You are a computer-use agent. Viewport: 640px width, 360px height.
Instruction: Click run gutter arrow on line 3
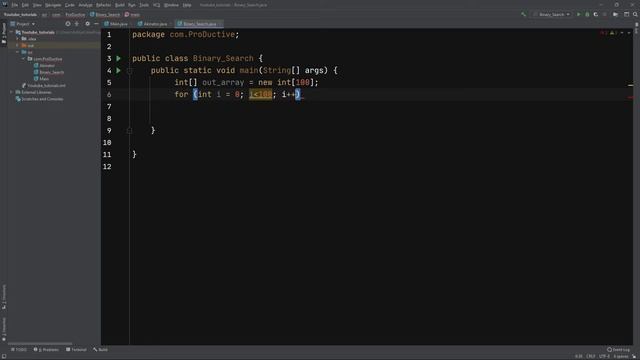119,58
